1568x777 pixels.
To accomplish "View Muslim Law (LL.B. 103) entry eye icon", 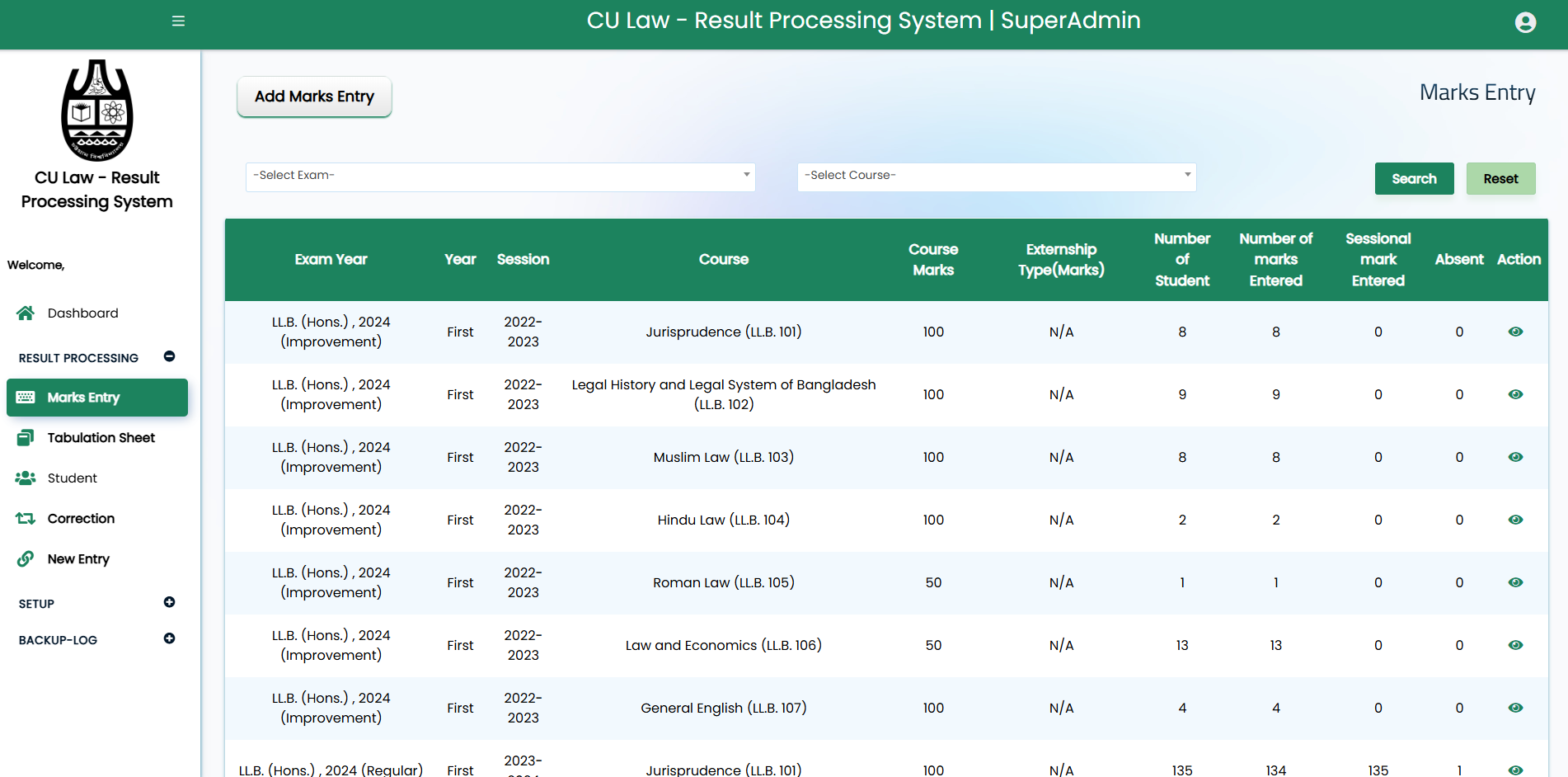I will [1515, 457].
